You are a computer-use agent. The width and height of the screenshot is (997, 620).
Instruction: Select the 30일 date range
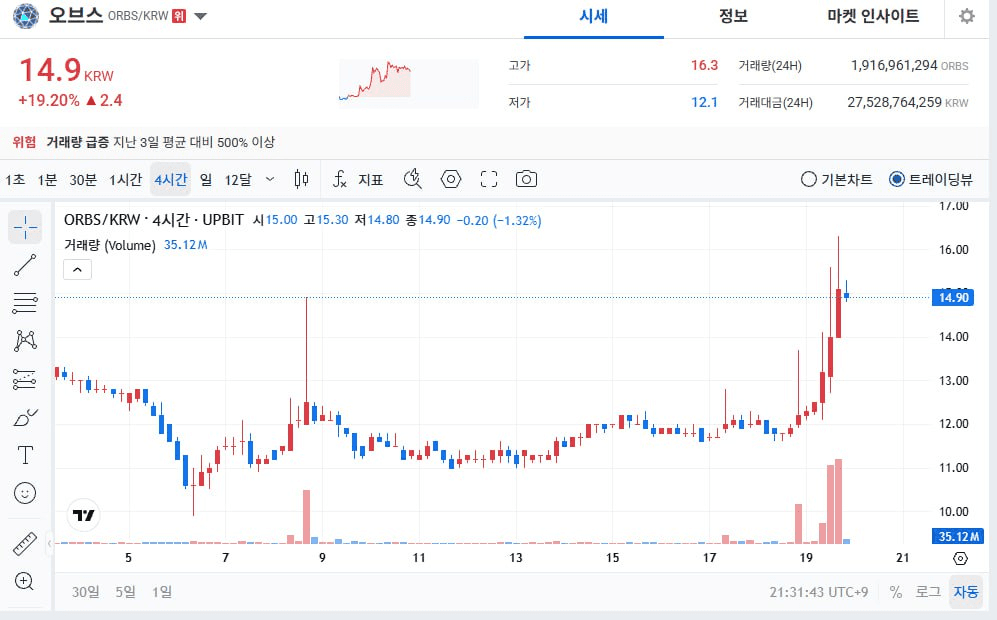click(x=85, y=591)
